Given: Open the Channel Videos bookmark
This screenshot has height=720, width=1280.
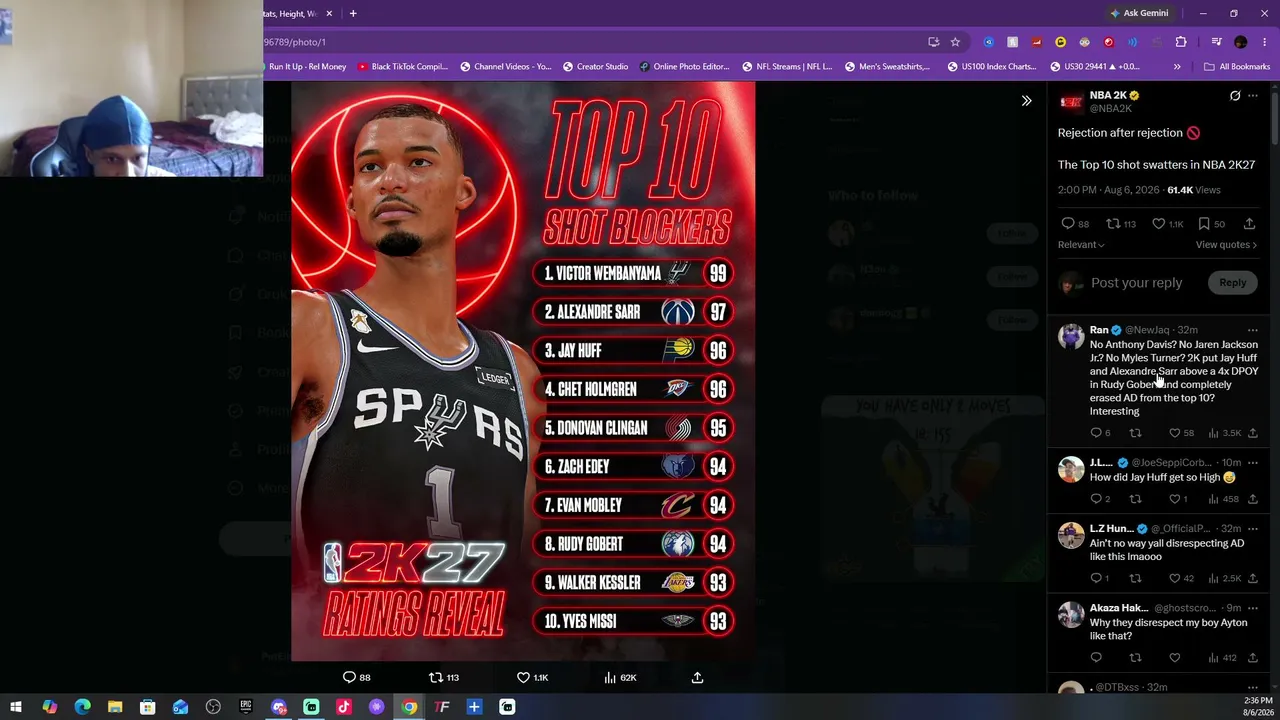Looking at the screenshot, I should 505,67.
